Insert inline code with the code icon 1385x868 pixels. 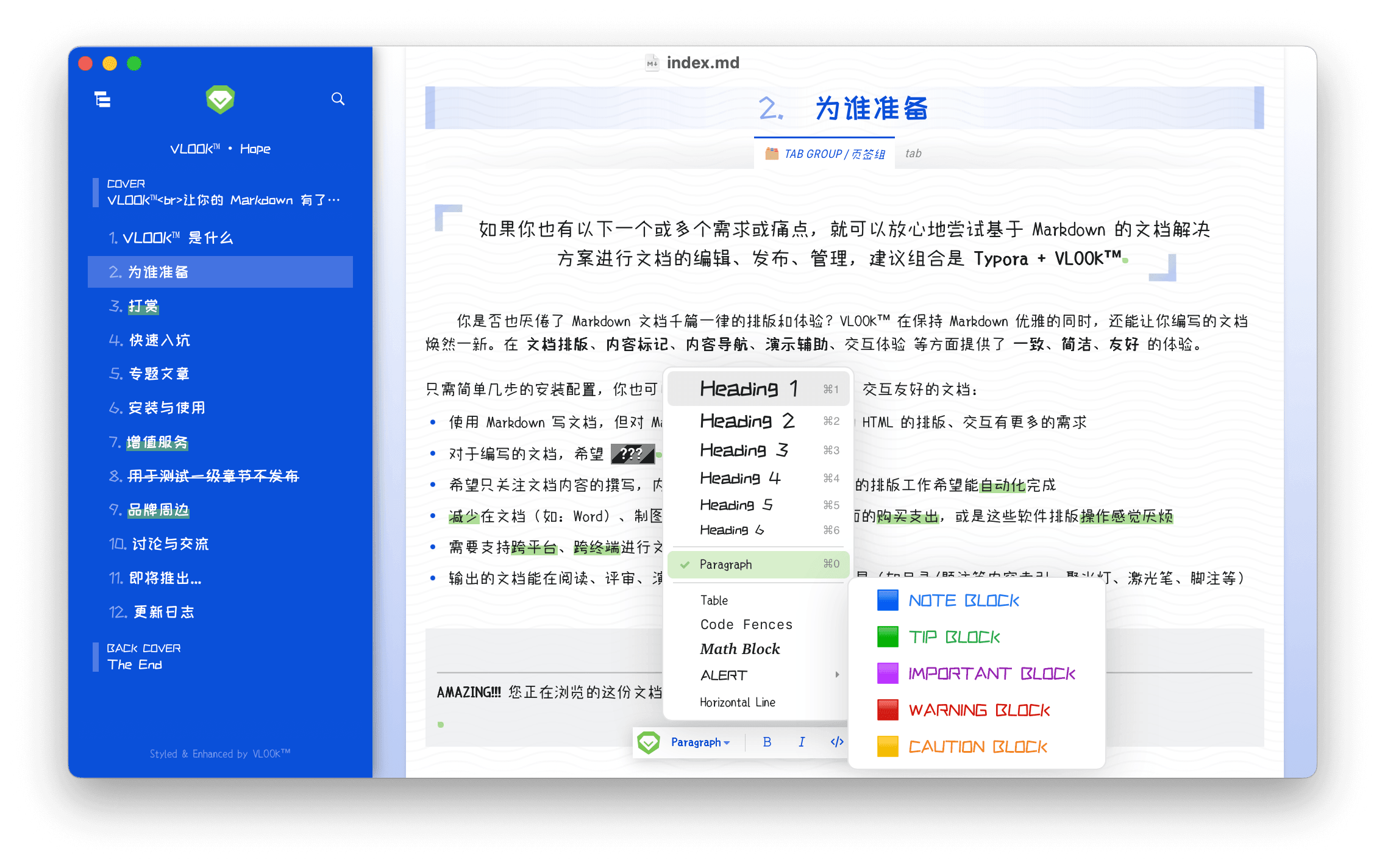click(x=837, y=742)
